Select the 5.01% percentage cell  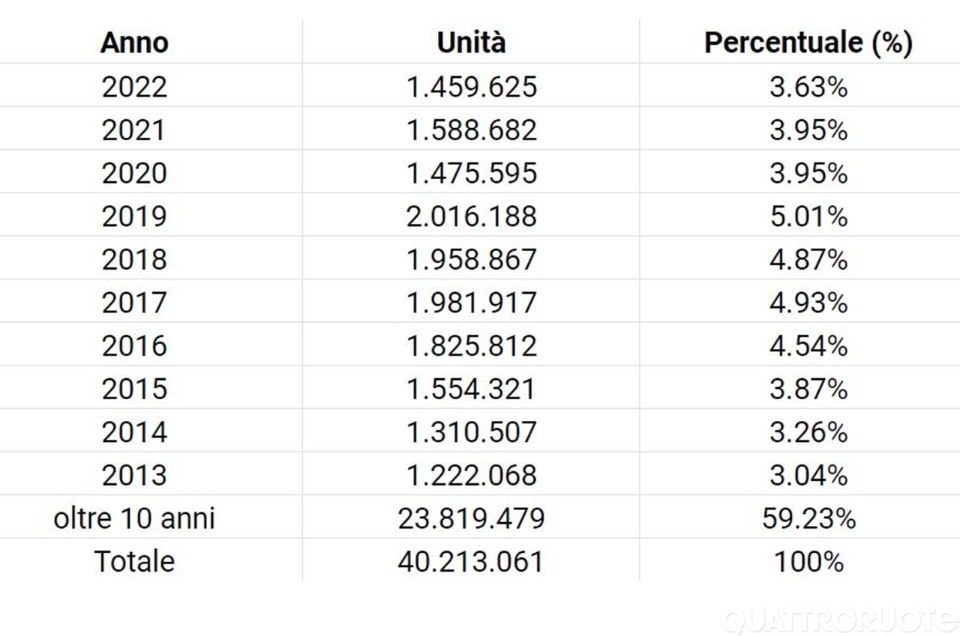pyautogui.click(x=808, y=216)
